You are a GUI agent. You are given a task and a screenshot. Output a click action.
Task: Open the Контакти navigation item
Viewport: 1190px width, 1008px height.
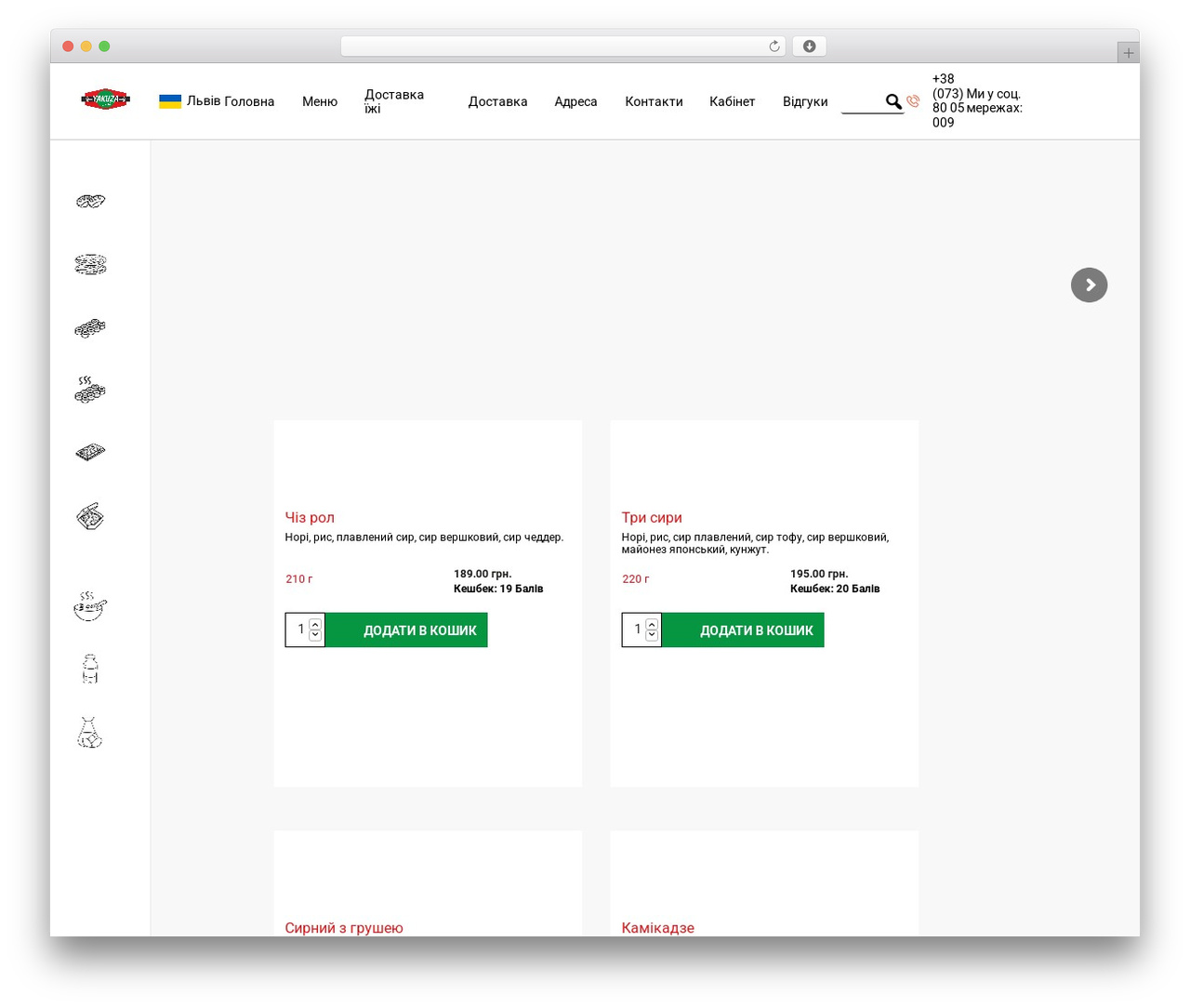tap(654, 101)
